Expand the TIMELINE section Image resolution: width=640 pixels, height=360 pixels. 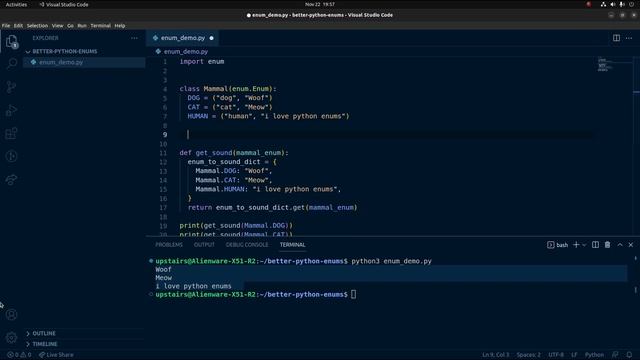44,344
